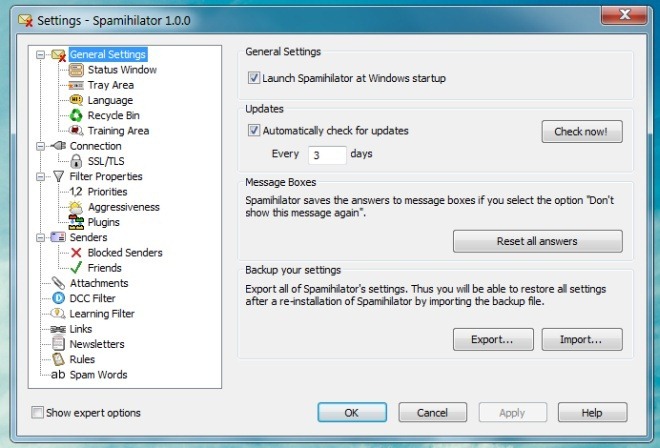Open Blocked Senders list

[x=125, y=253]
